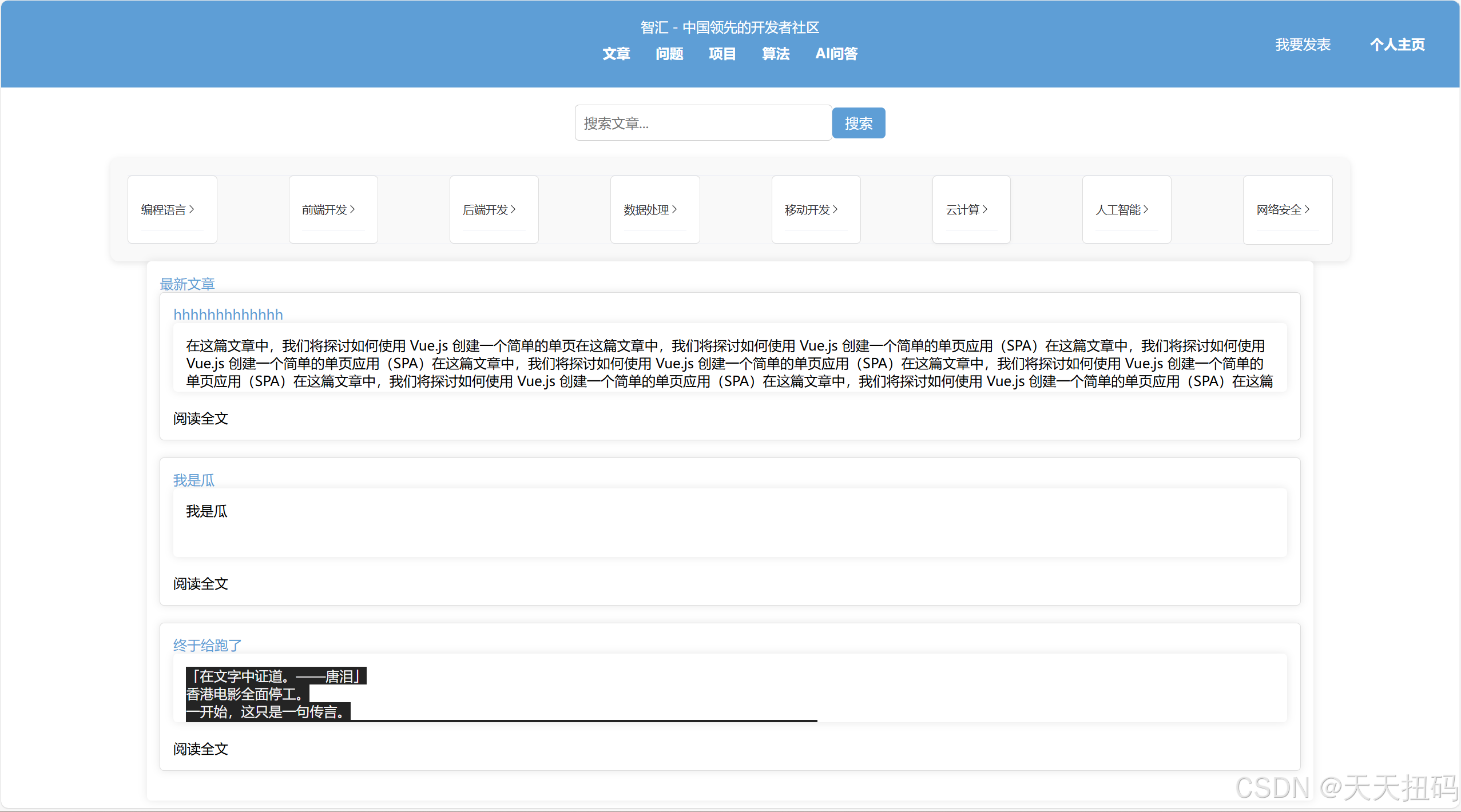Open the 后端开发 category chevron

[x=513, y=210]
